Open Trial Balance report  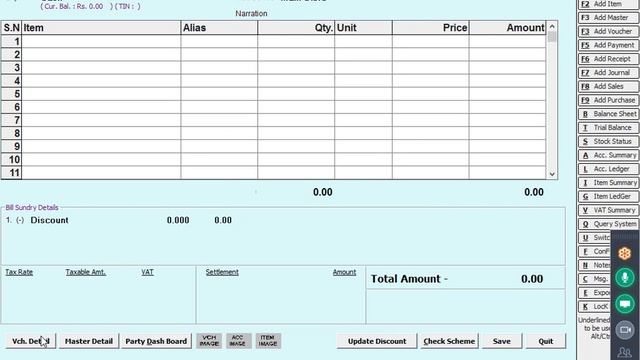(x=608, y=128)
